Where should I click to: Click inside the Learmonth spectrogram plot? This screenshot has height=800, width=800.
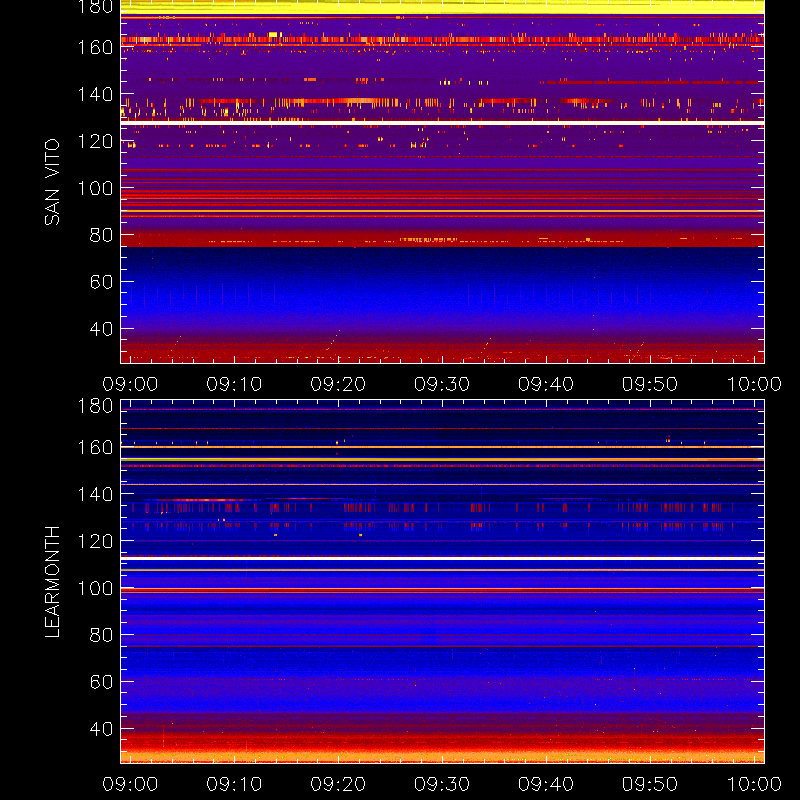(x=442, y=582)
